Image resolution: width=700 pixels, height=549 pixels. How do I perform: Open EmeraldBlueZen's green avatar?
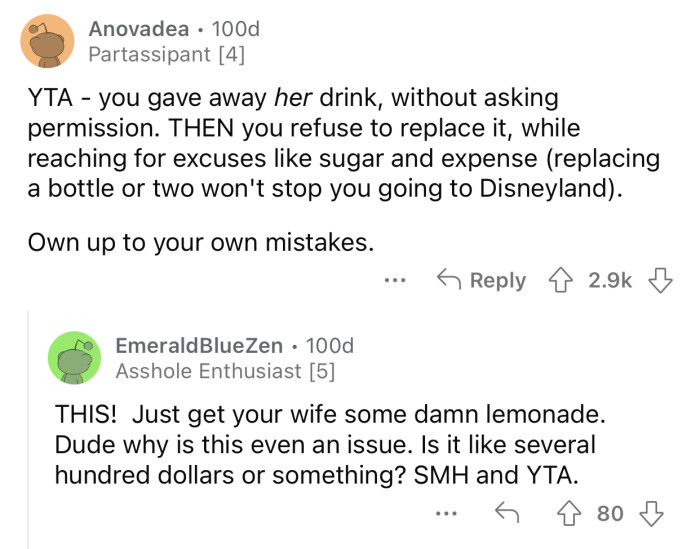tap(75, 358)
